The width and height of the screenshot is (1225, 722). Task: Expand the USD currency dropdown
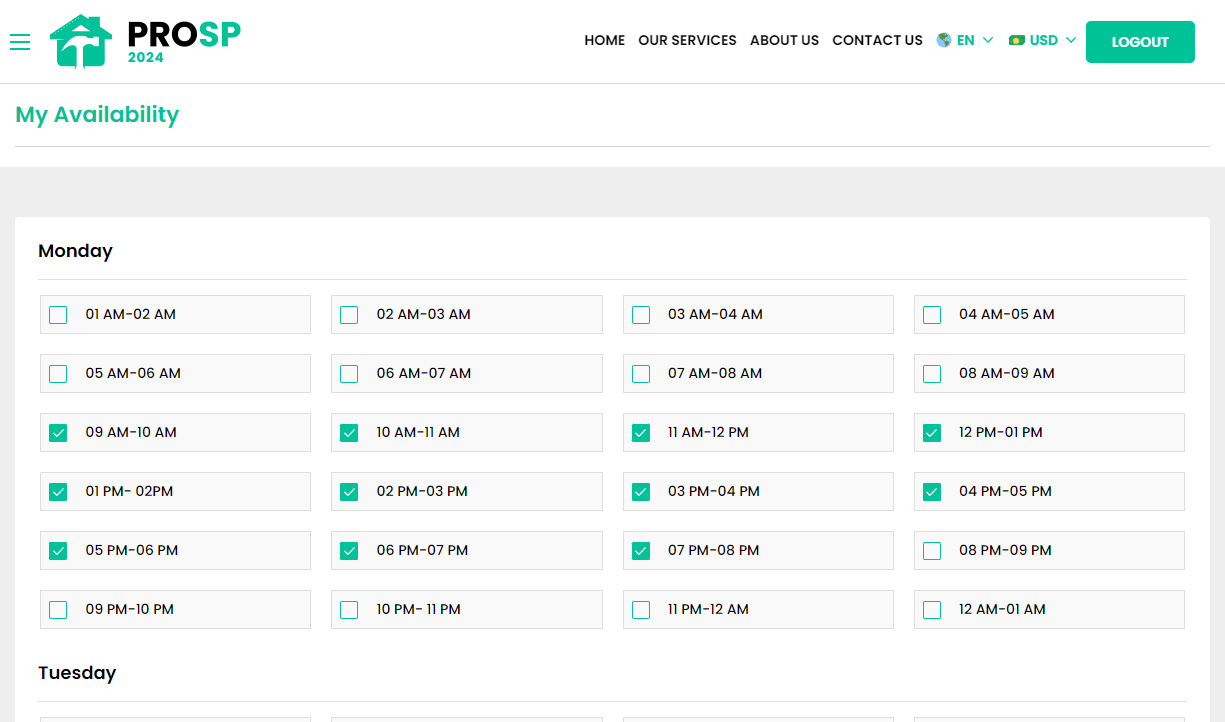1043,40
